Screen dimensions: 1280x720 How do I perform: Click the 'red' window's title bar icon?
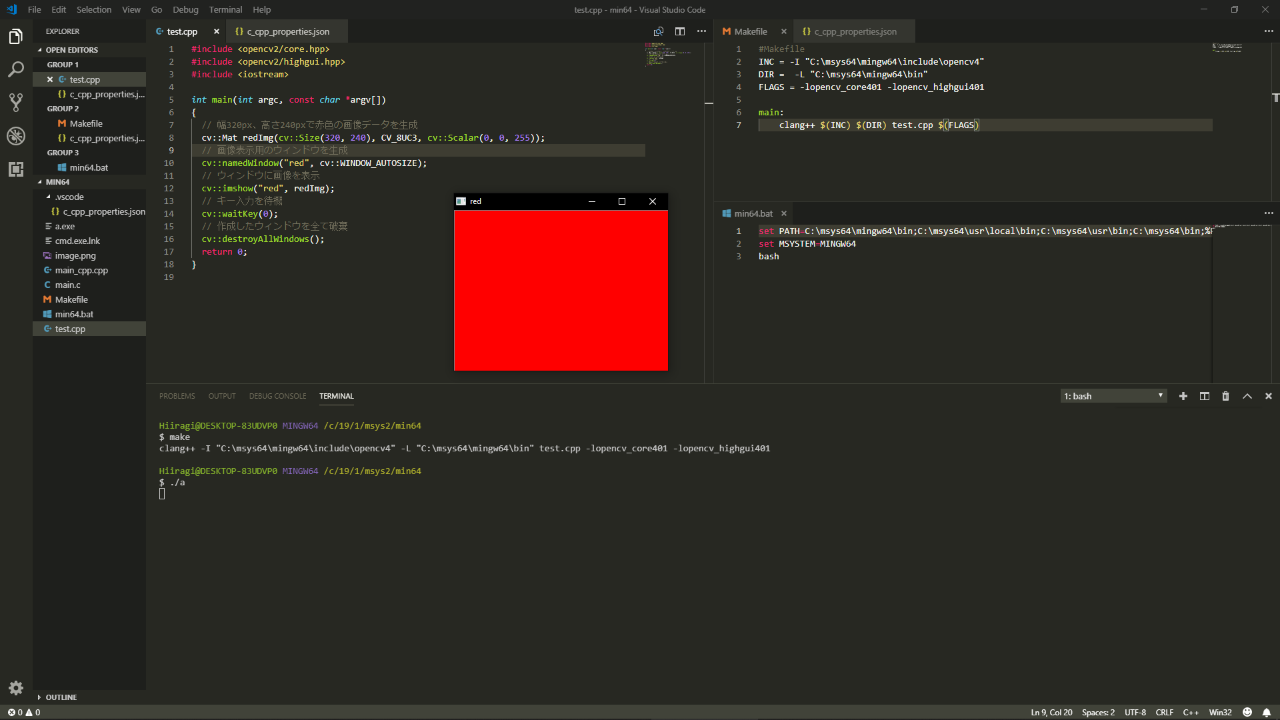461,201
